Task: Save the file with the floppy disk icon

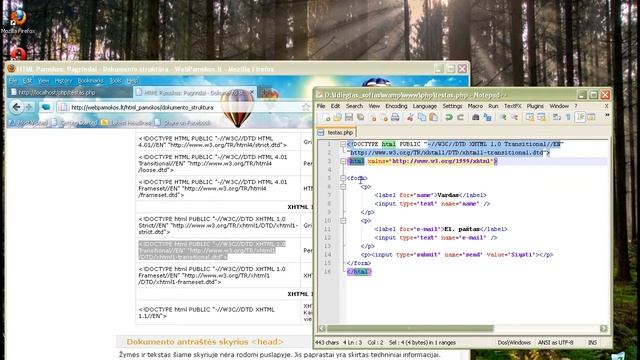Action: pos(349,118)
